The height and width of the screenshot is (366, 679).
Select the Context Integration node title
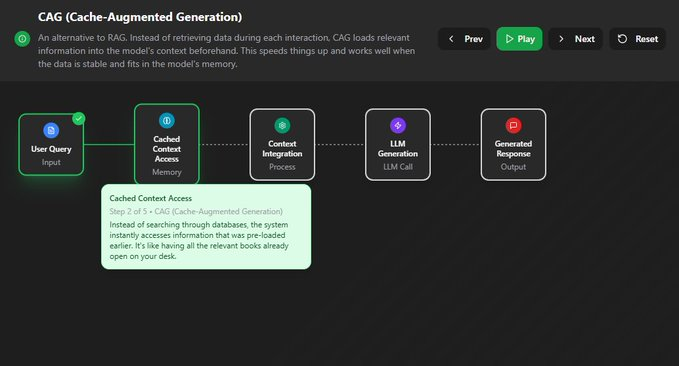(x=282, y=149)
